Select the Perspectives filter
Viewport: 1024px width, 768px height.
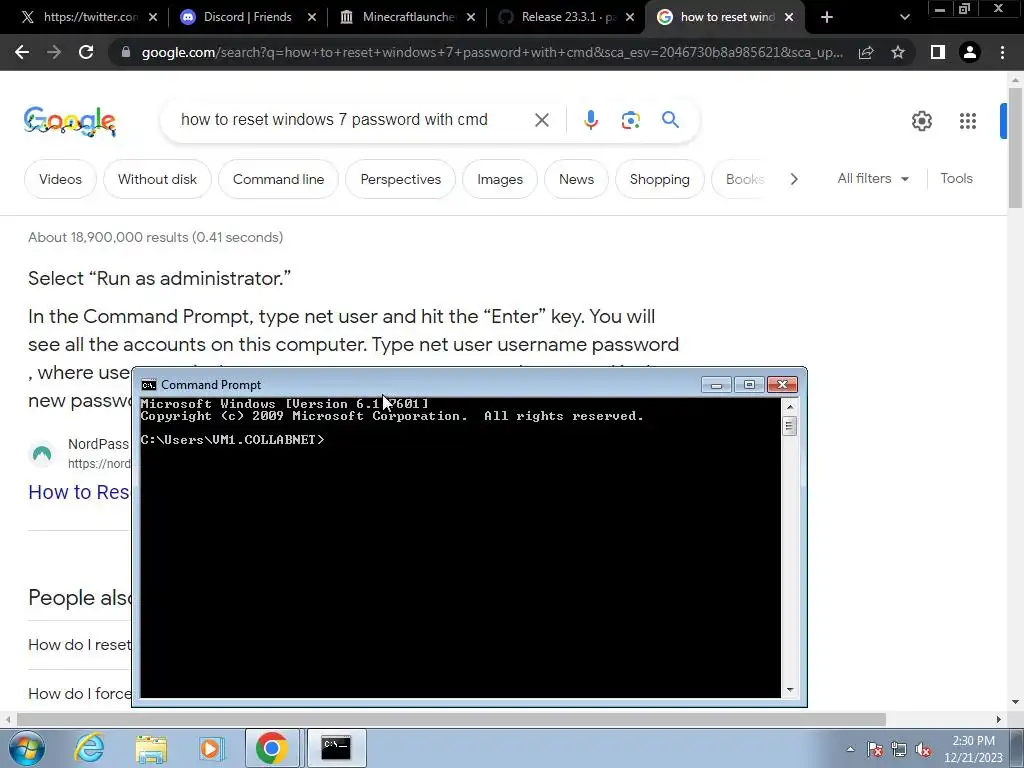click(400, 179)
